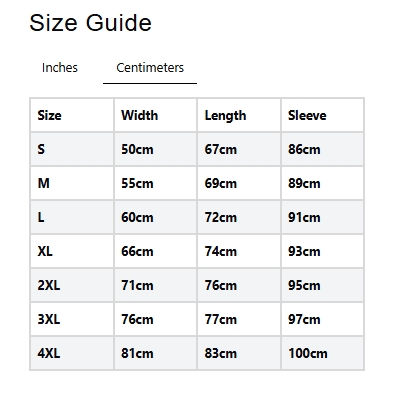Click the Width column header
This screenshot has width=394, height=396.
[x=139, y=115]
